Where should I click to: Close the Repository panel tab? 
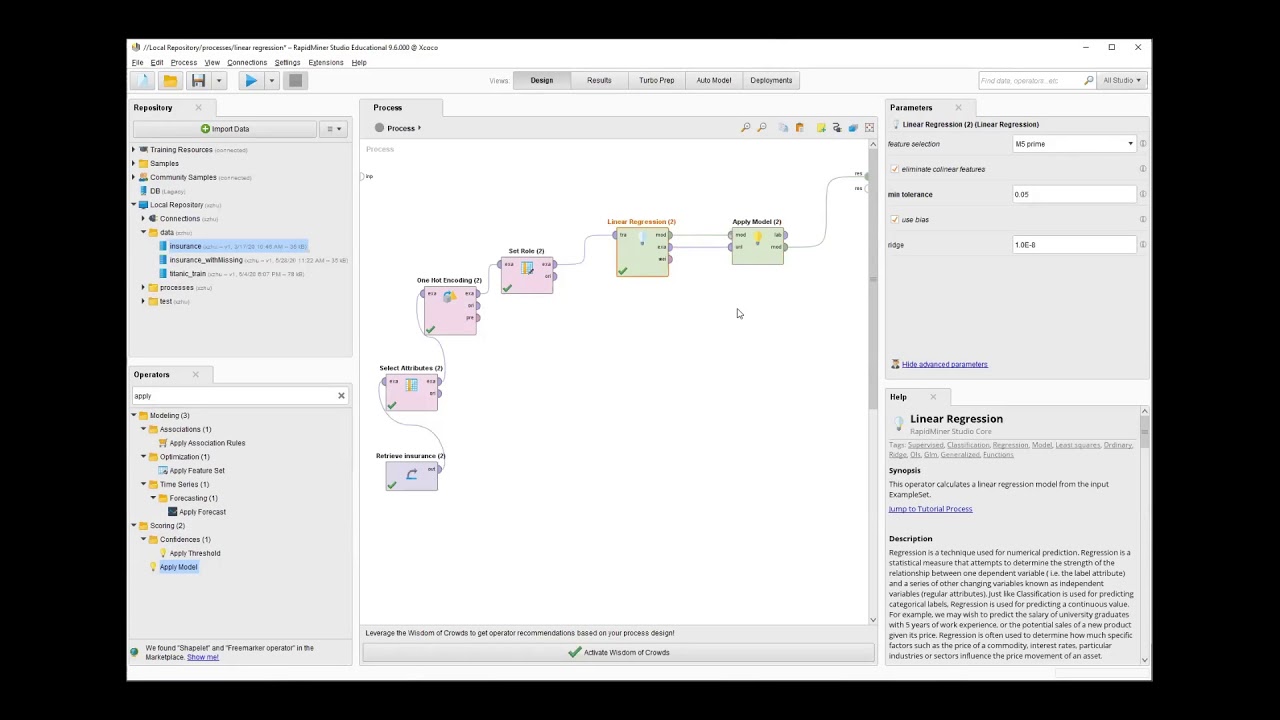[x=198, y=107]
